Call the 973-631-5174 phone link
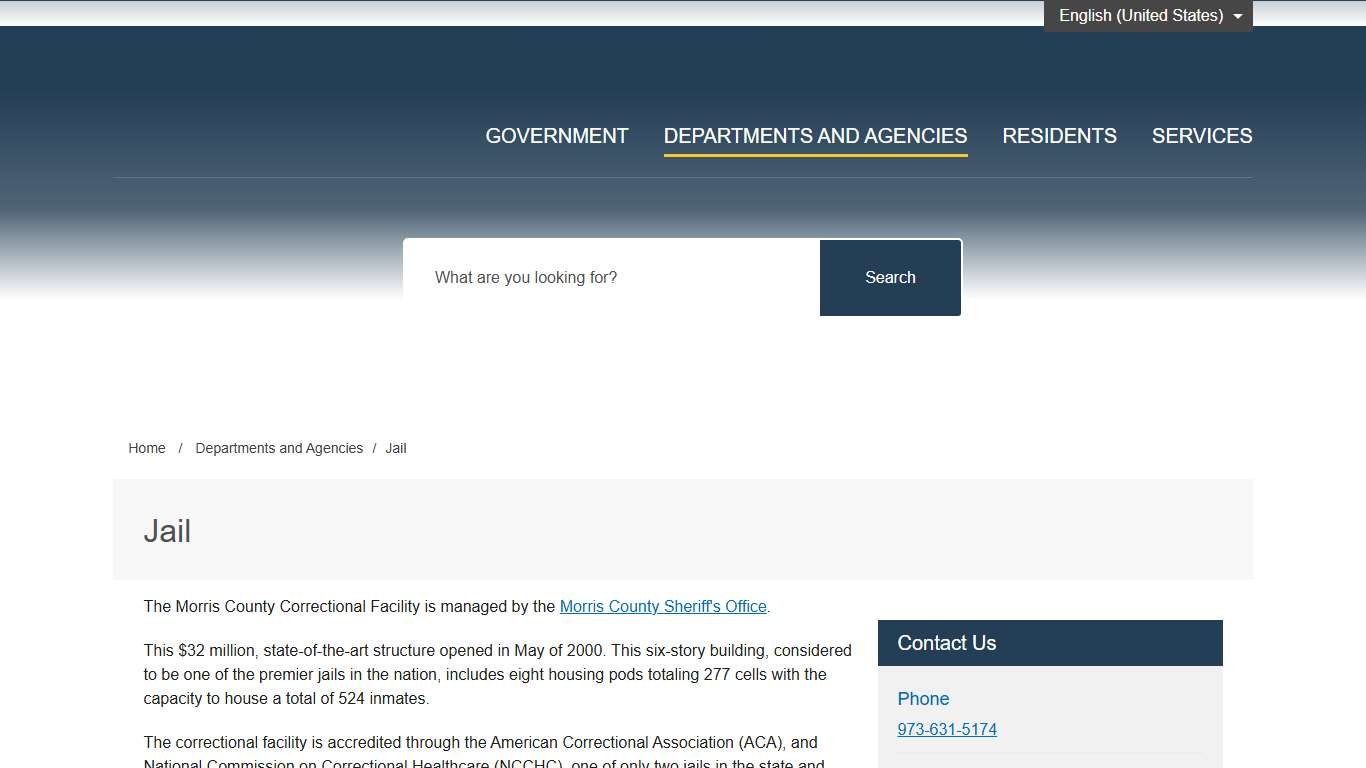The image size is (1366, 768). click(x=947, y=729)
